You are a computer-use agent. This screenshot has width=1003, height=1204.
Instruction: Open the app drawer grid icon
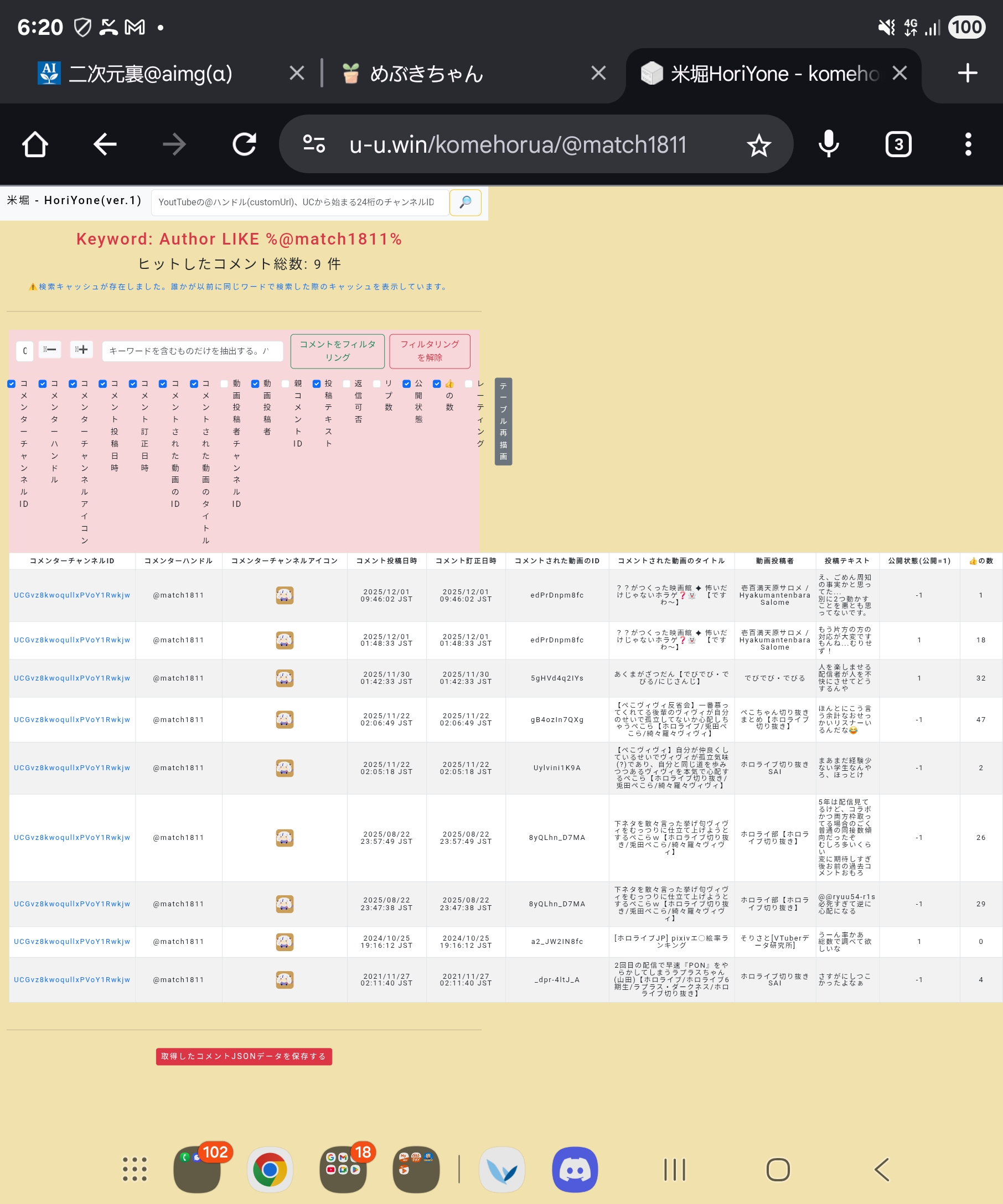point(135,1170)
